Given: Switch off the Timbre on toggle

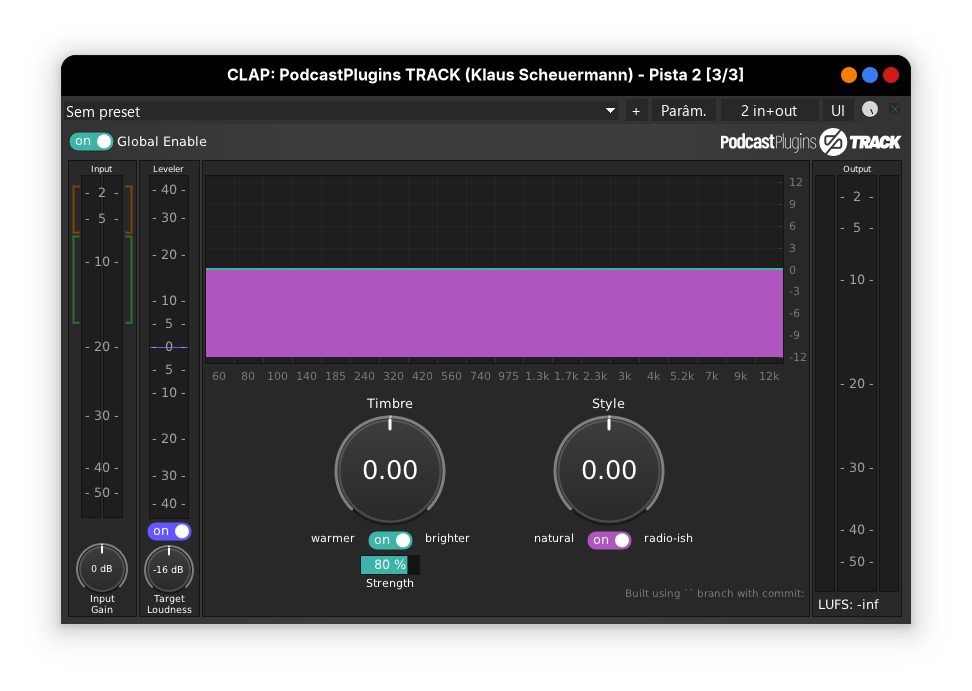Looking at the screenshot, I should point(390,540).
